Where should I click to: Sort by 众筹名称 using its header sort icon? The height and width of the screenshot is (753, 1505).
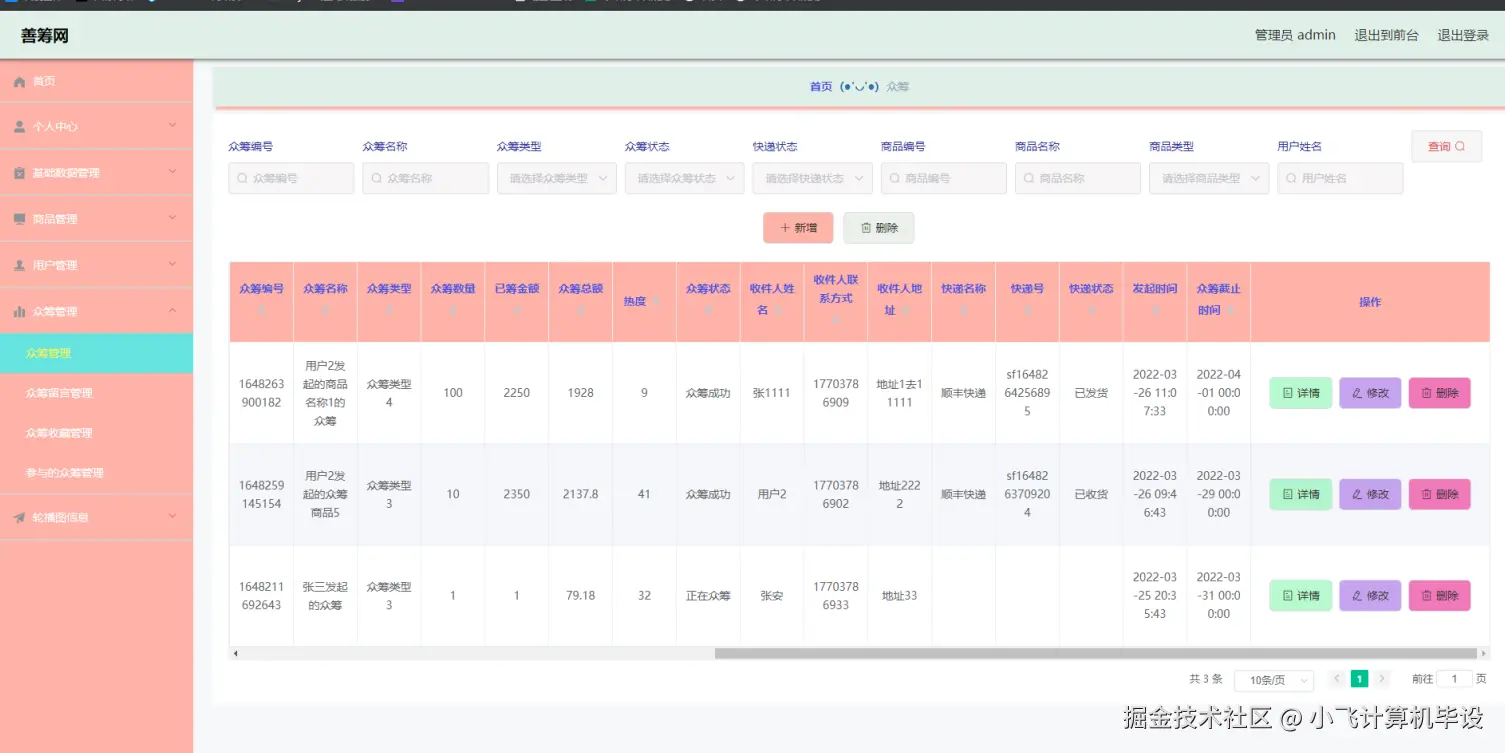[325, 311]
